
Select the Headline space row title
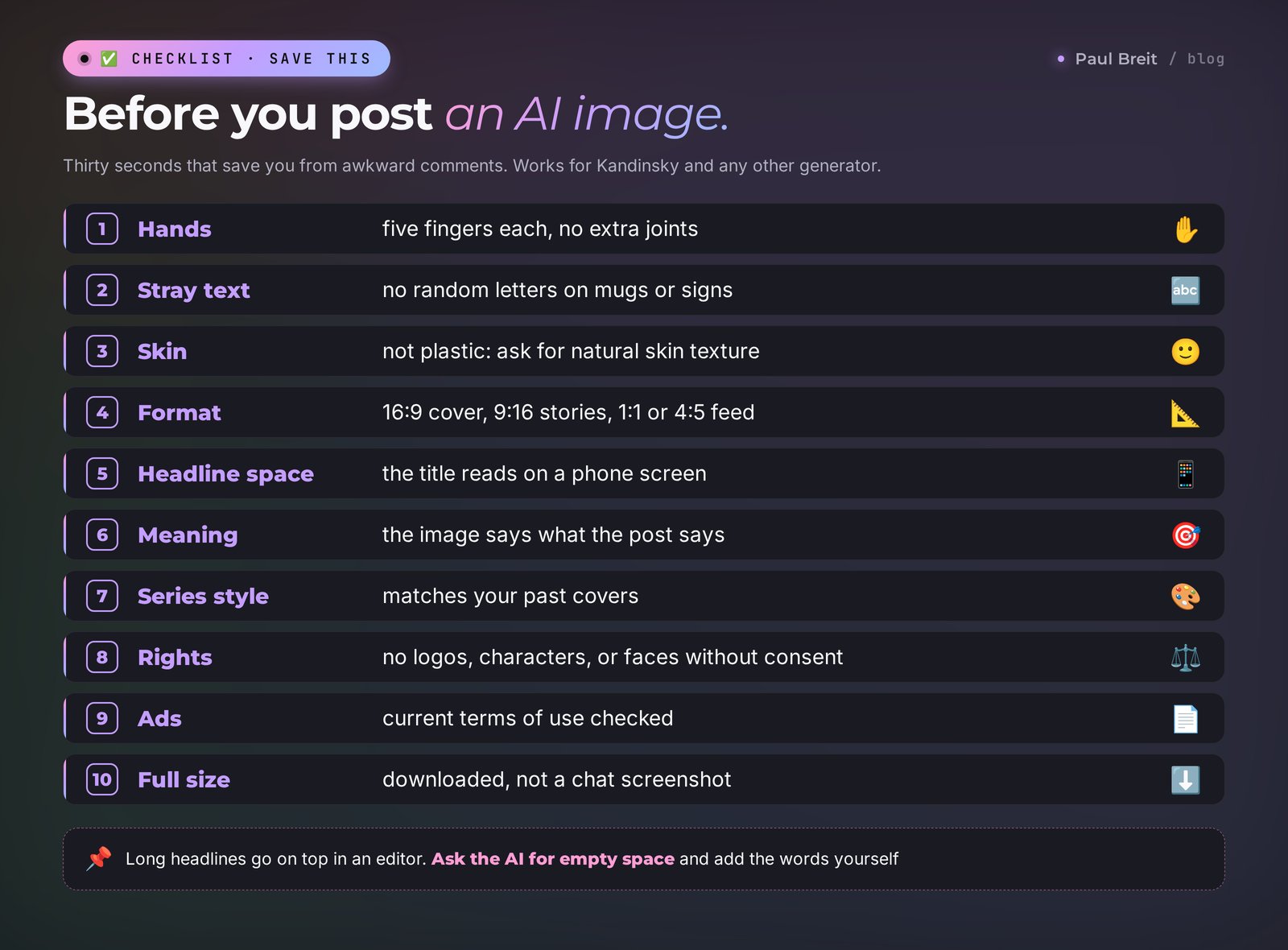pos(226,474)
